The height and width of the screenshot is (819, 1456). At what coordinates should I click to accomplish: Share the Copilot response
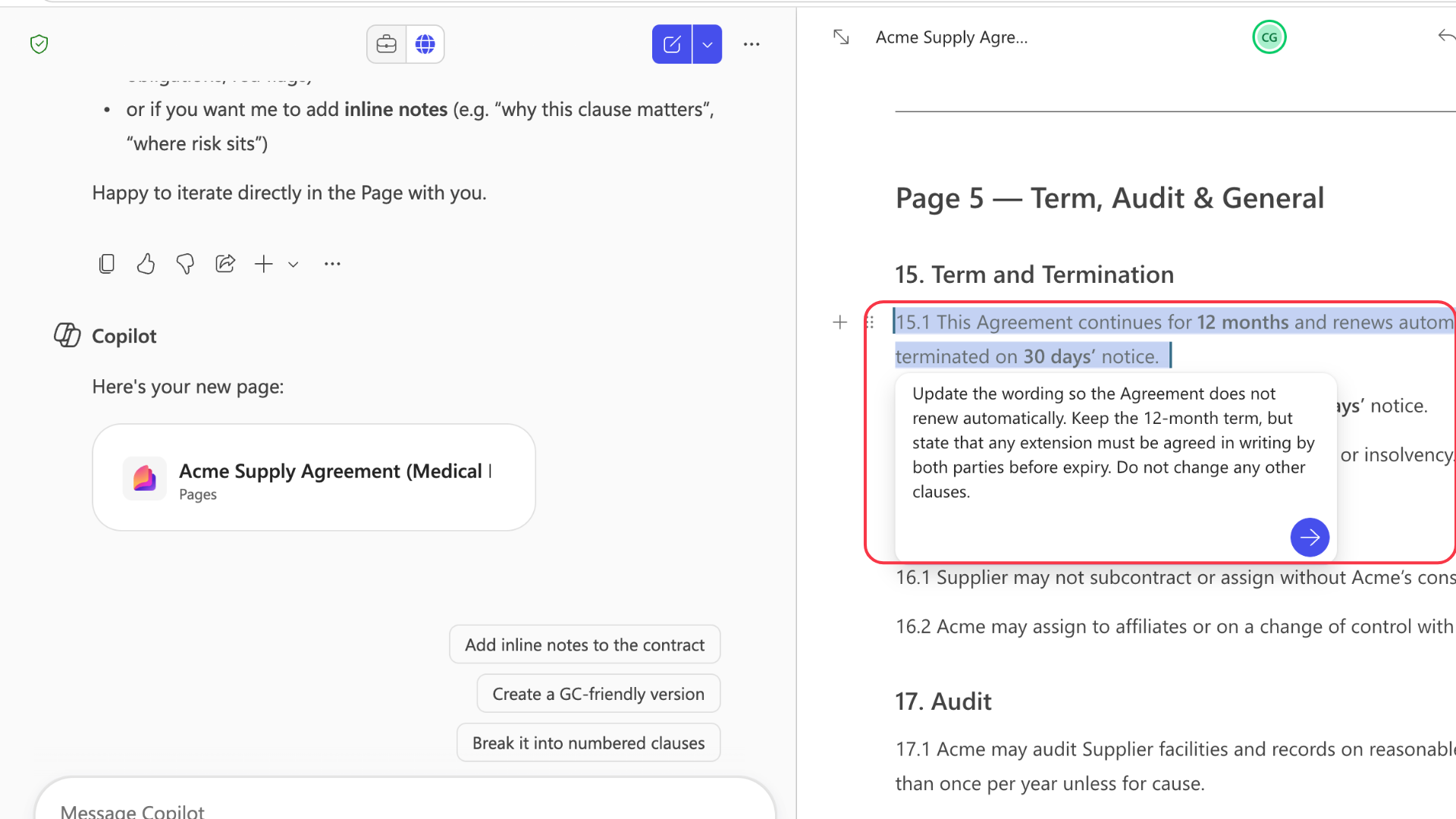(224, 263)
